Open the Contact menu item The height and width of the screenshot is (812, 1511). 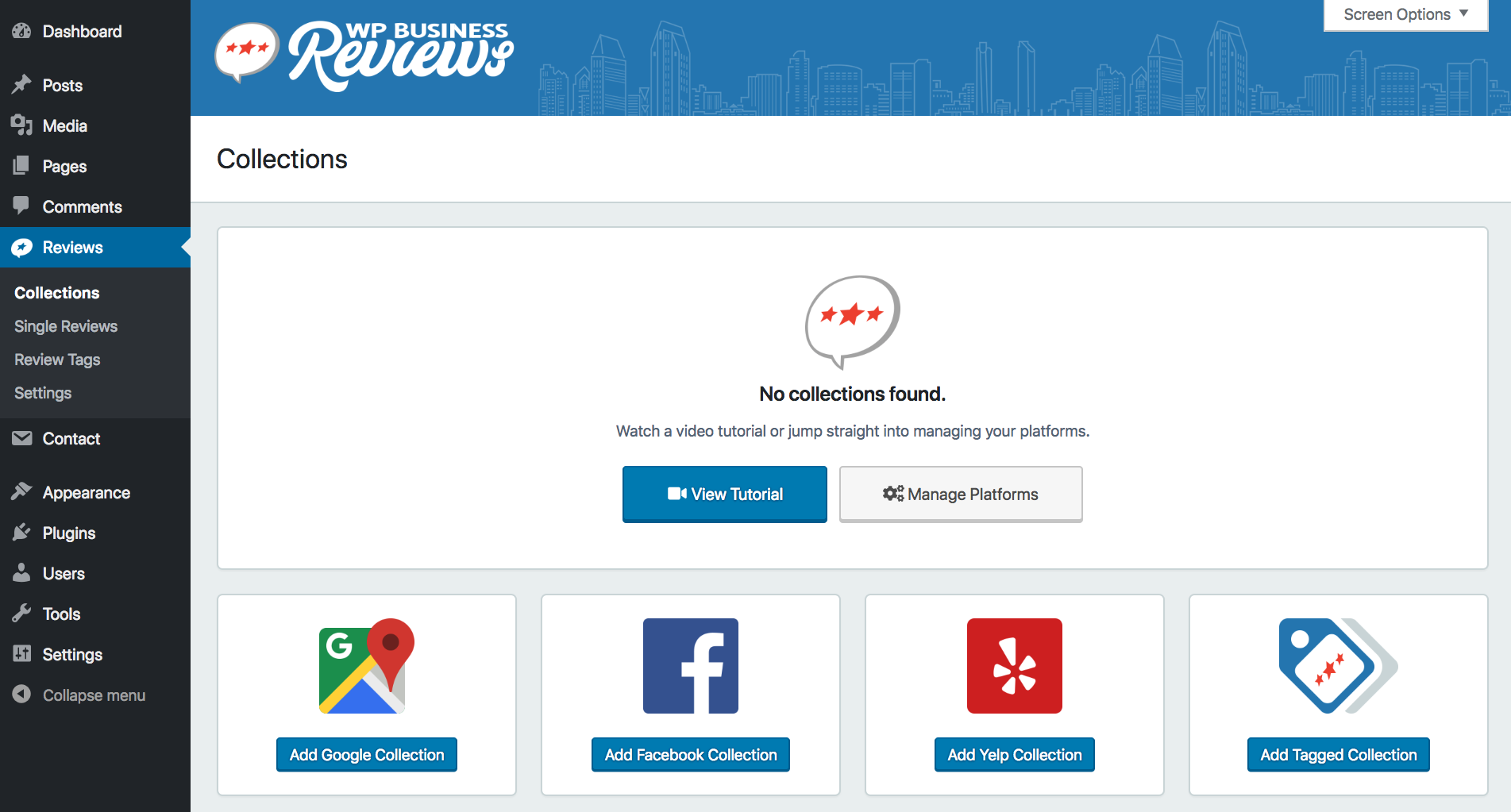click(95, 438)
